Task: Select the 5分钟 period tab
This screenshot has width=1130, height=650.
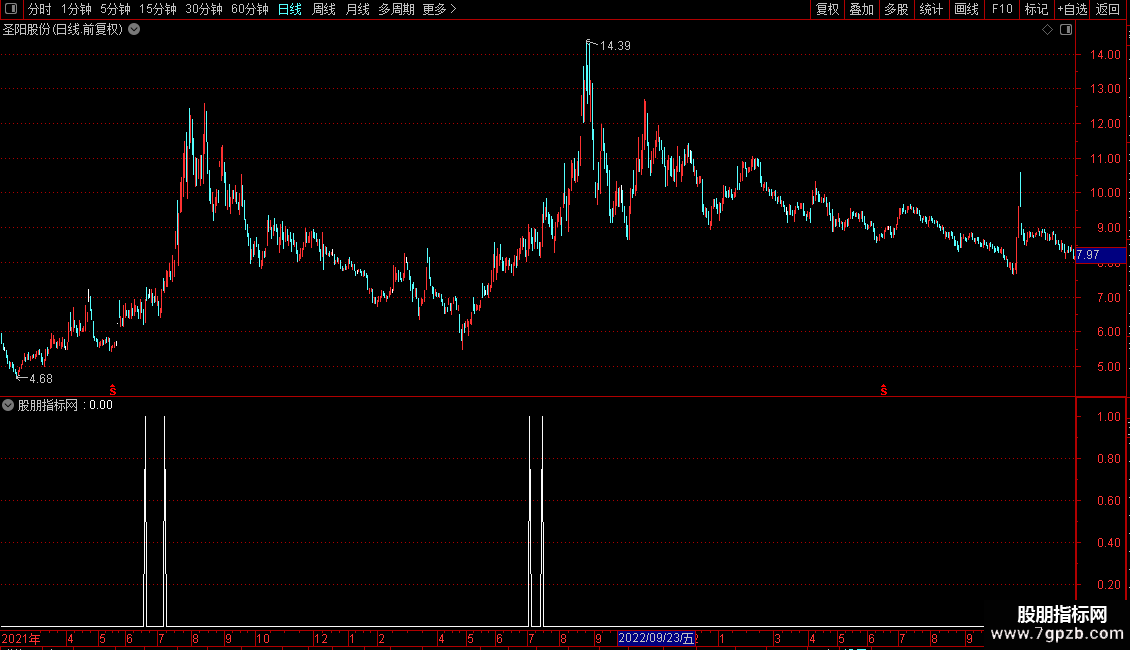Action: [x=115, y=9]
